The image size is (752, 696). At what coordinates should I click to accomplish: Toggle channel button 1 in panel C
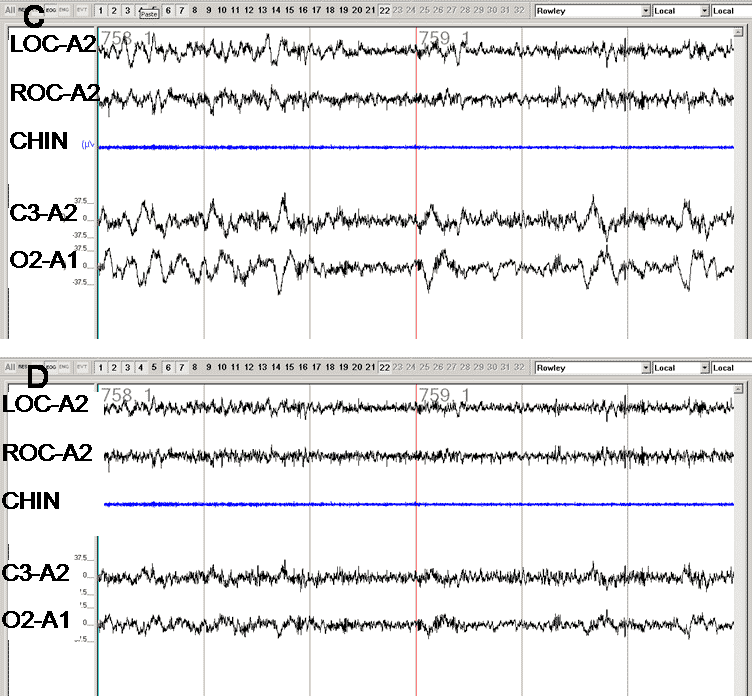click(101, 10)
